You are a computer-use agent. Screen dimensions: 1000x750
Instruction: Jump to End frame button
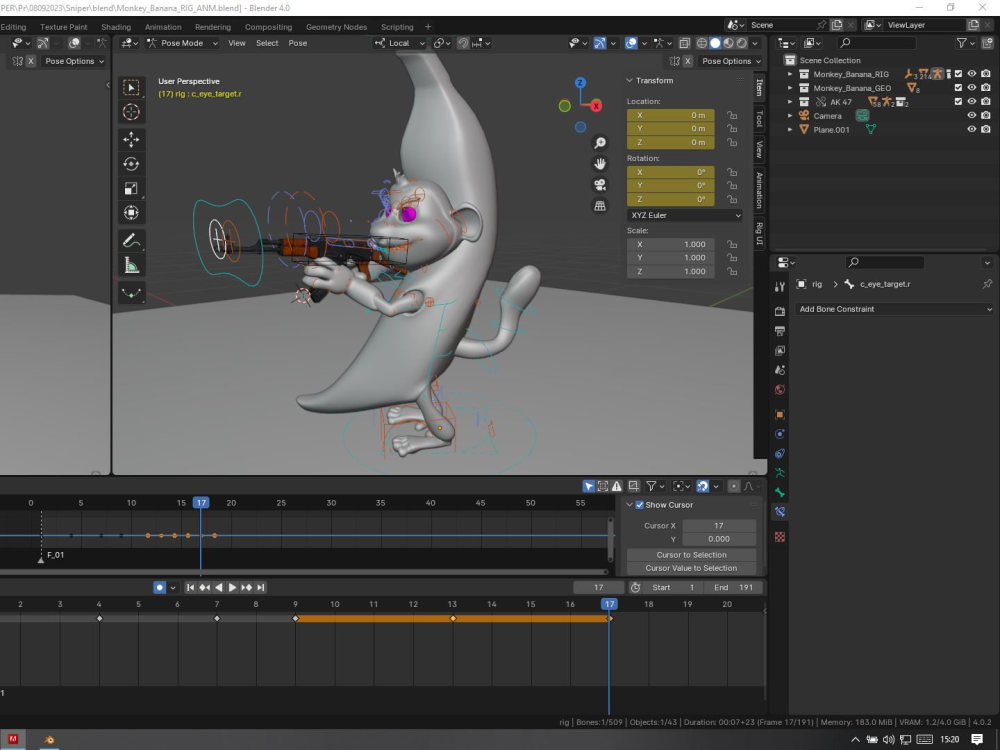click(x=260, y=587)
